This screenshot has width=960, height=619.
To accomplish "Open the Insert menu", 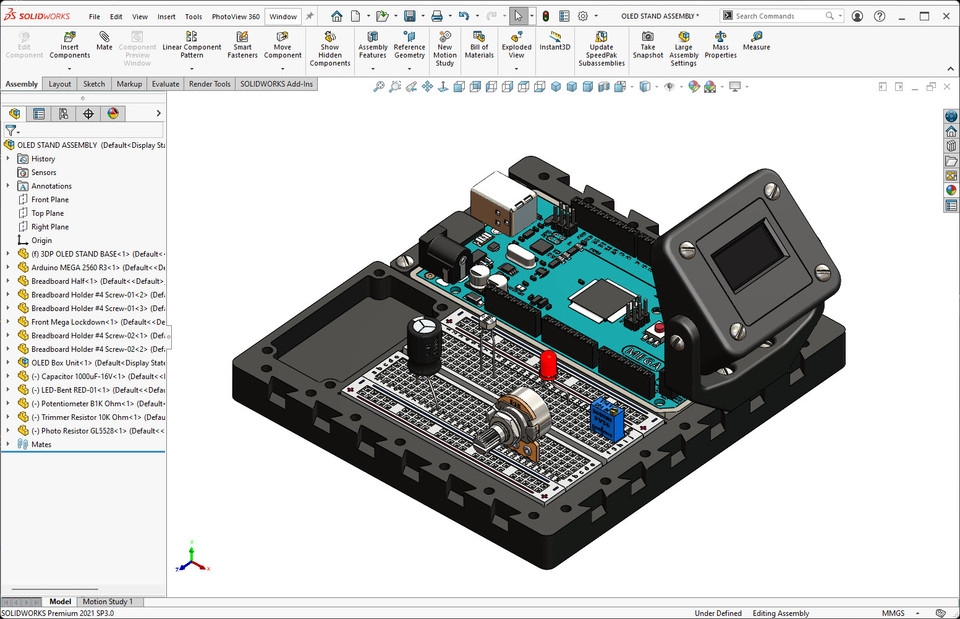I will click(165, 16).
